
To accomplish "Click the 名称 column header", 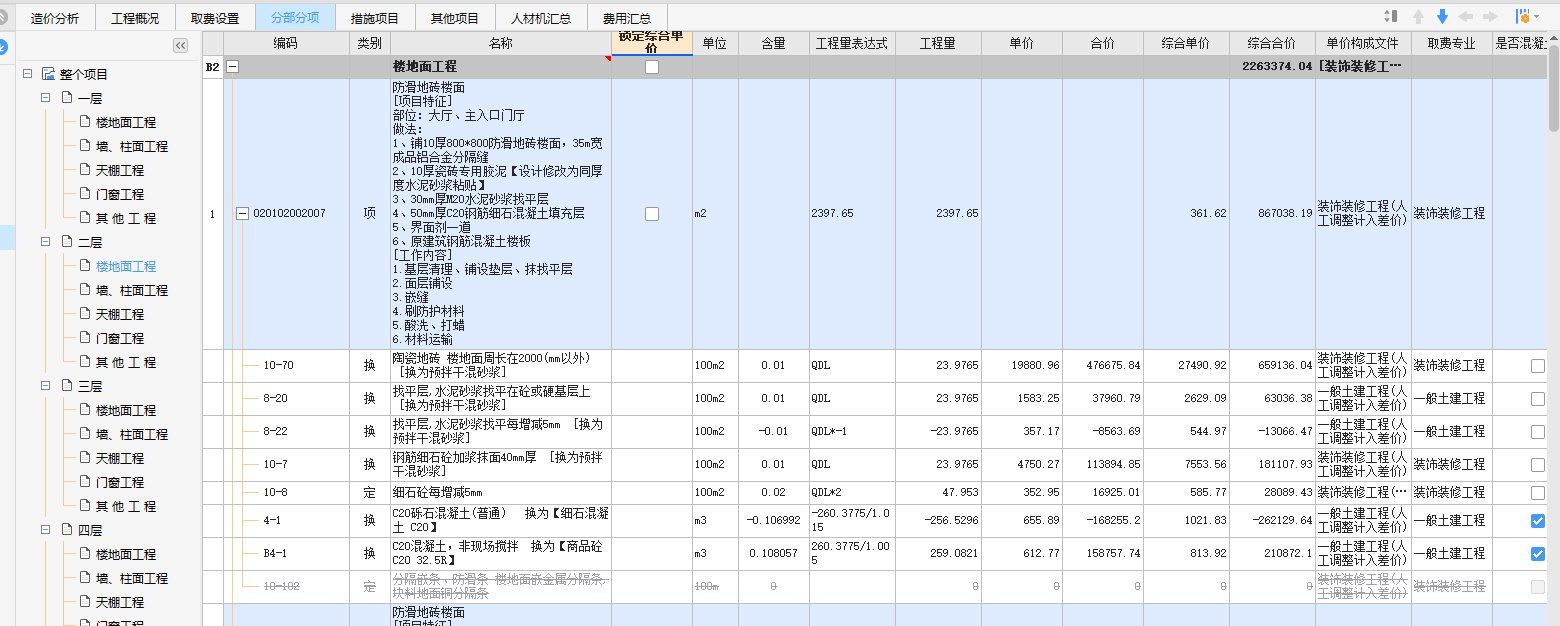I will [501, 43].
